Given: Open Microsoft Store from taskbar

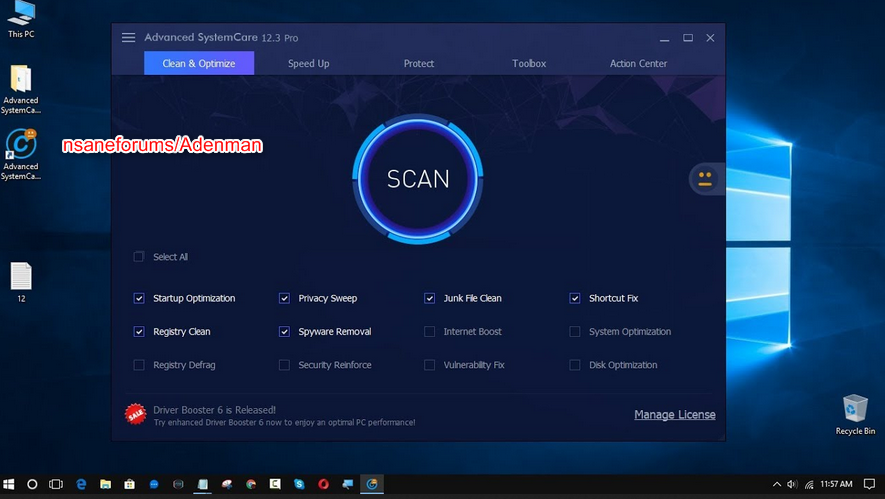Looking at the screenshot, I should 130,484.
